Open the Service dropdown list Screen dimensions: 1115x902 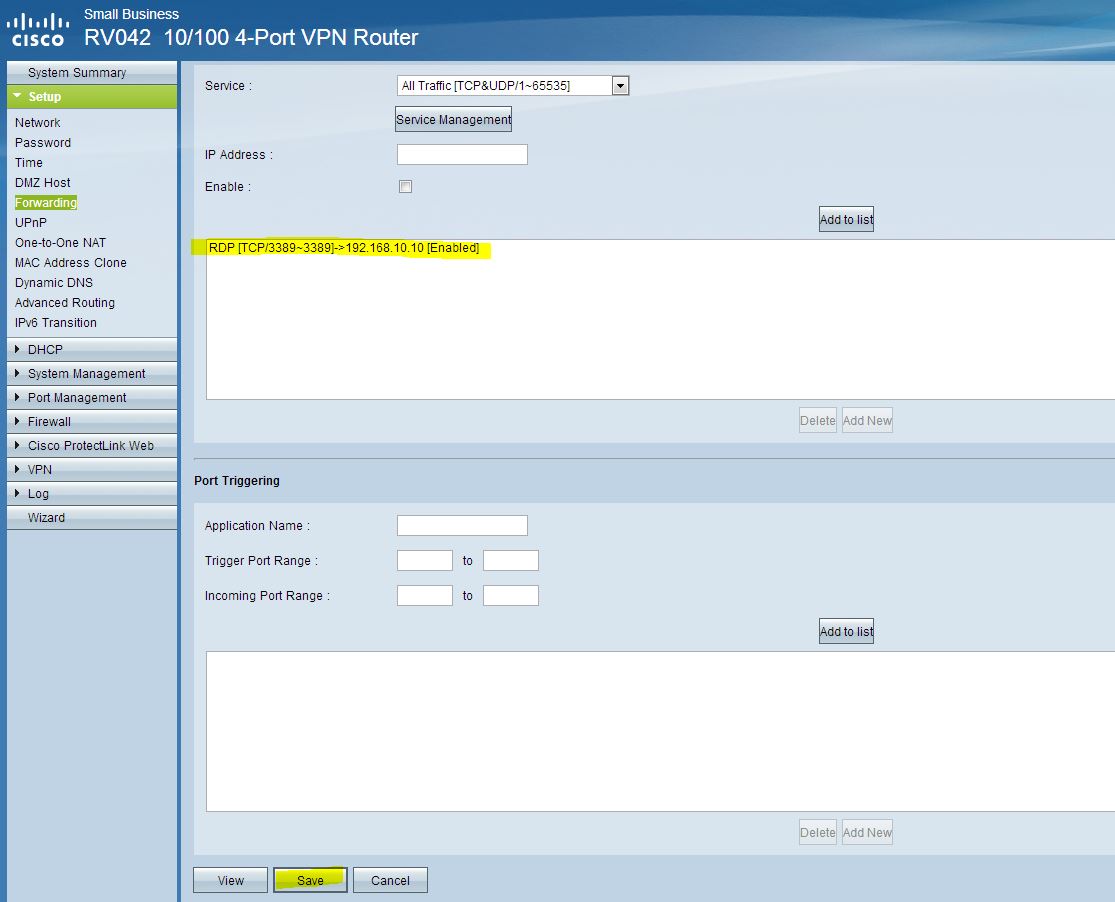[513, 85]
